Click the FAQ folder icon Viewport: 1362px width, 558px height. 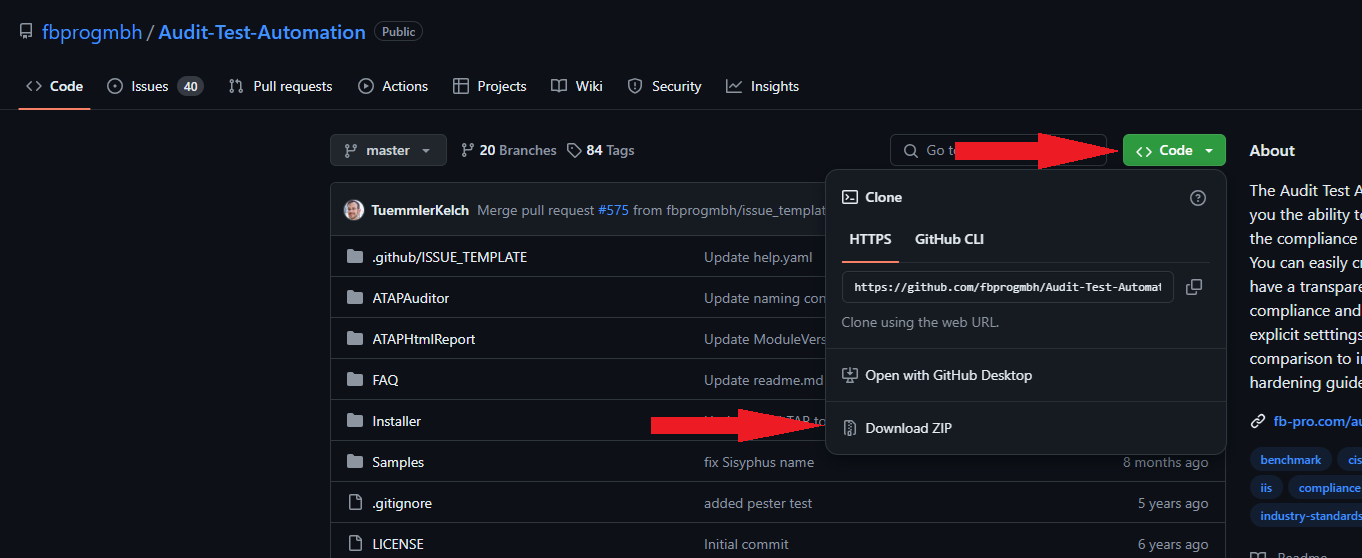coord(355,380)
